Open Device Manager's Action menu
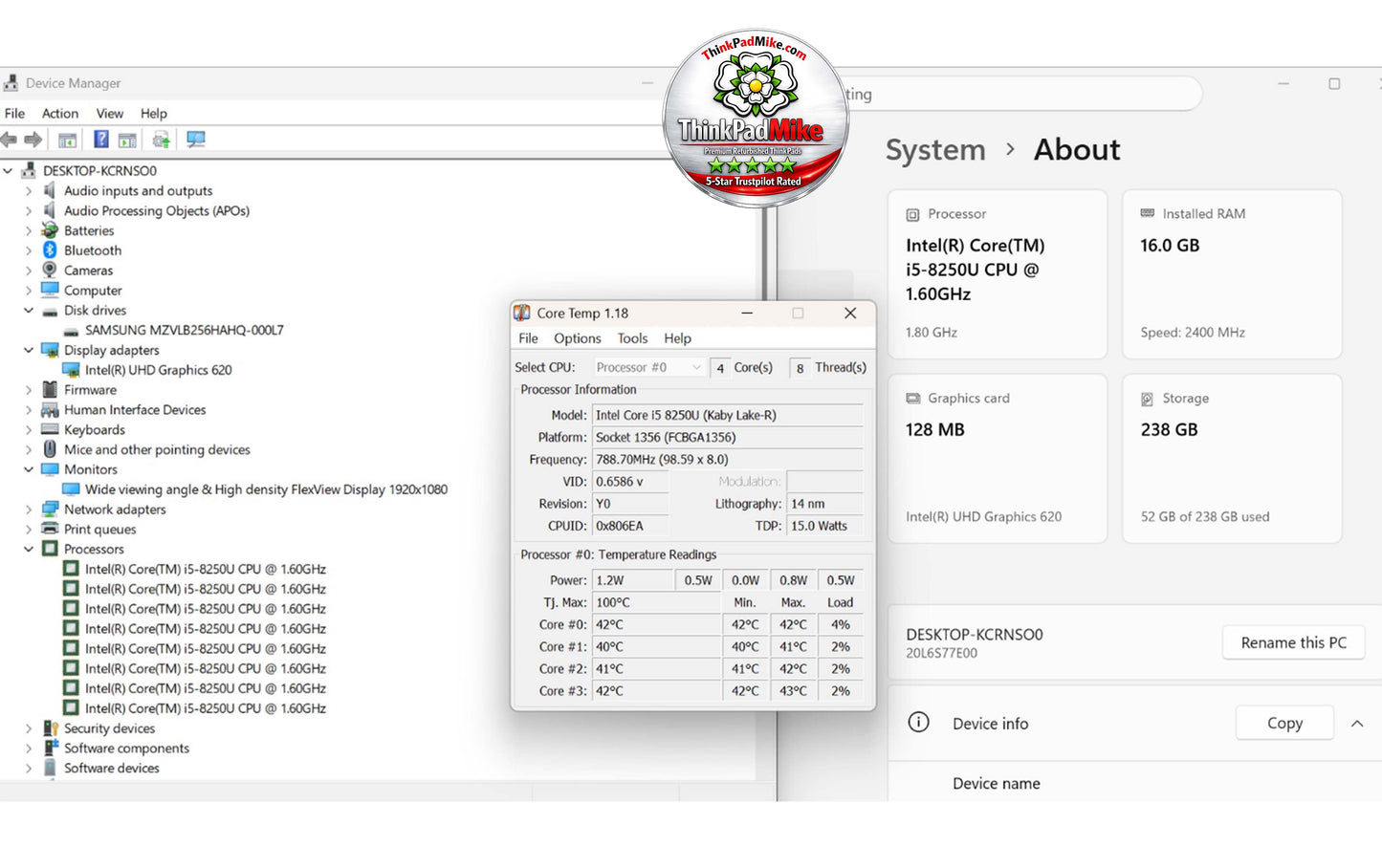 point(60,113)
